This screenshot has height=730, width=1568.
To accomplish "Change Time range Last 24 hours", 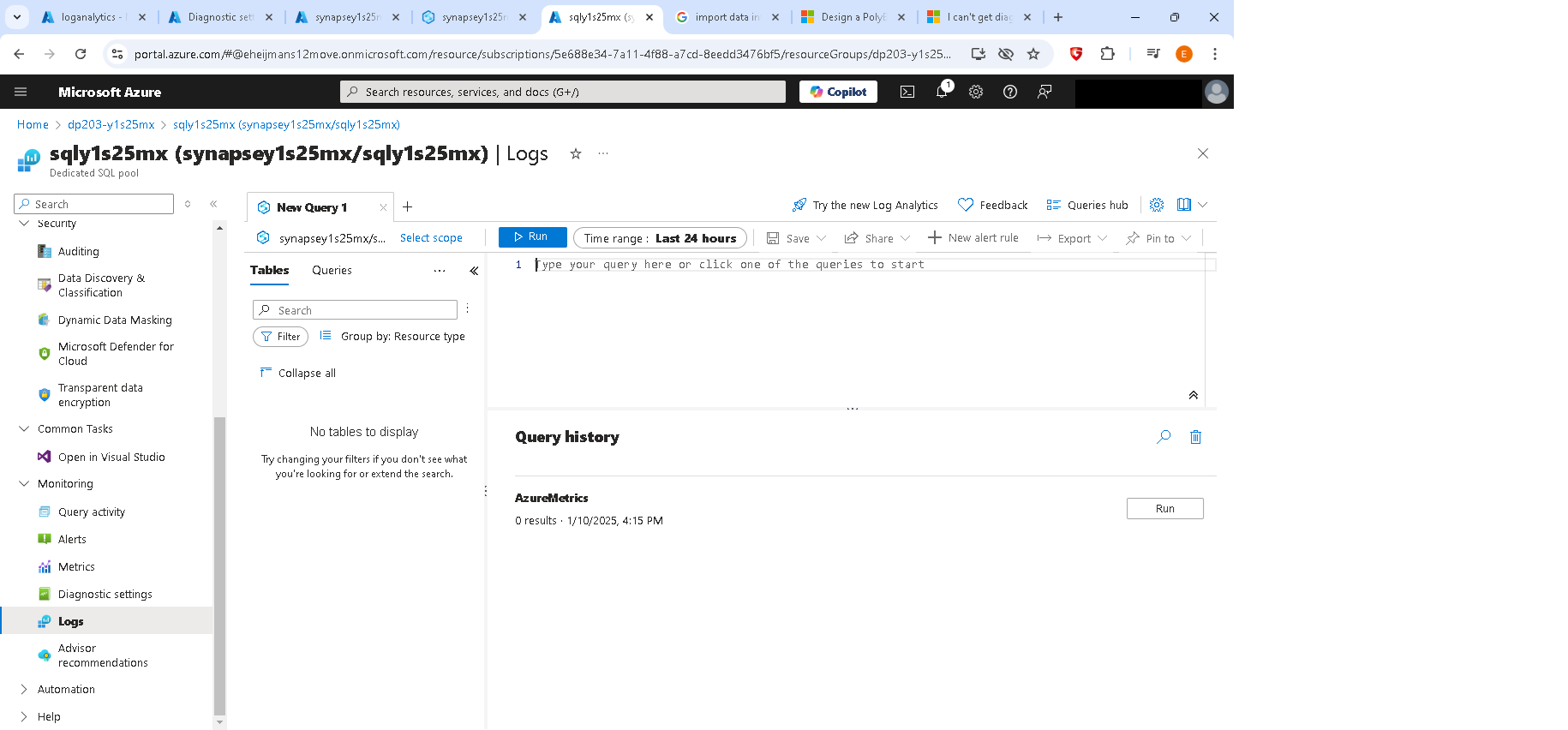I will (660, 238).
